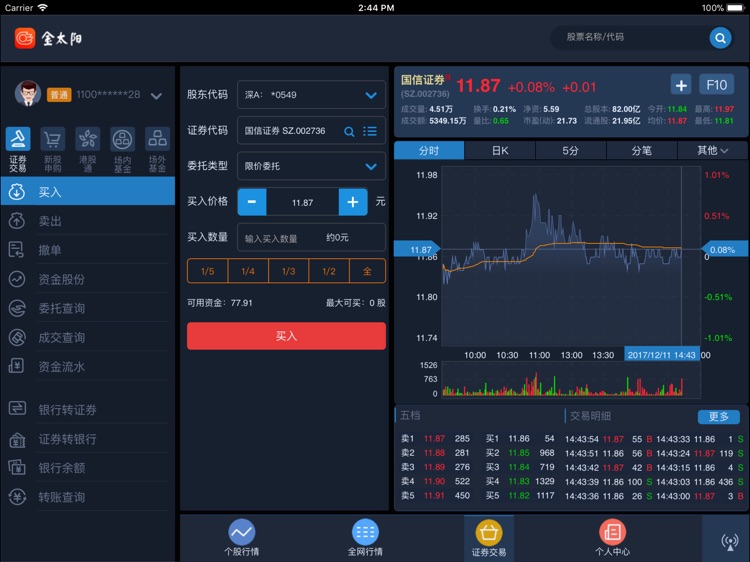Click the magnifier in 证券代码 field

point(349,131)
